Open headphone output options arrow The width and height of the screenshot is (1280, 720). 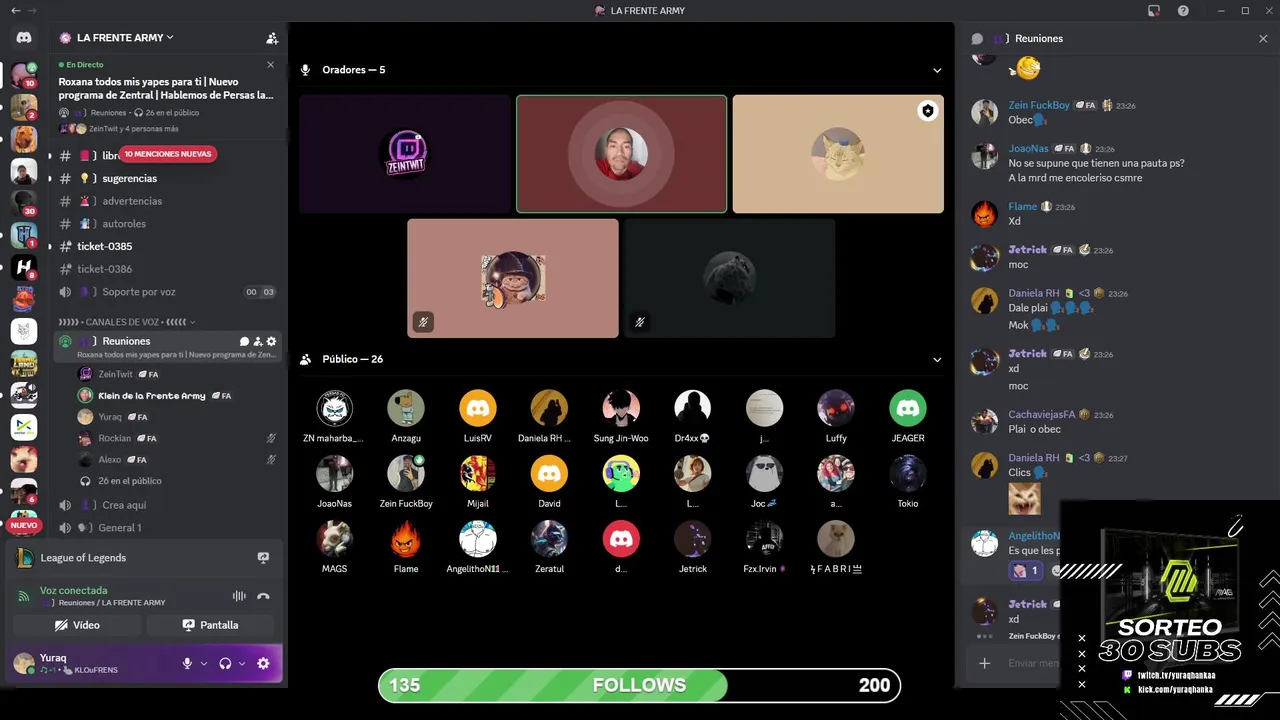click(242, 663)
